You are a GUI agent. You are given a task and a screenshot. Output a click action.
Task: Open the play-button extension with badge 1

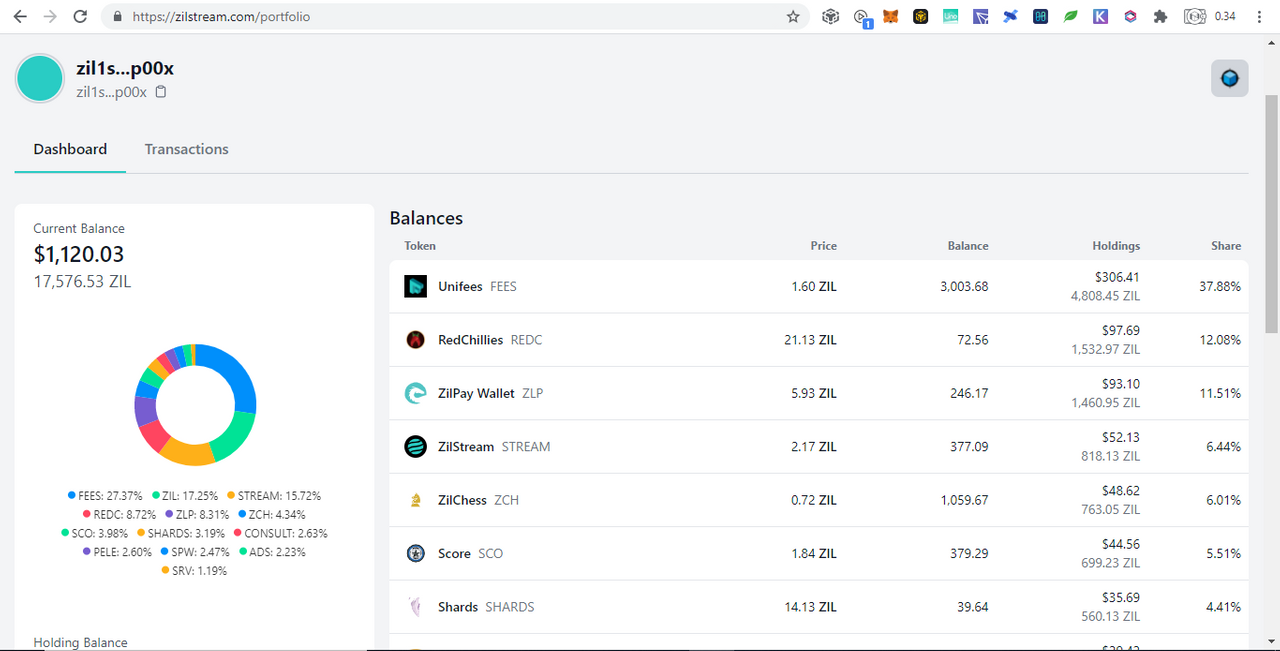(x=862, y=17)
